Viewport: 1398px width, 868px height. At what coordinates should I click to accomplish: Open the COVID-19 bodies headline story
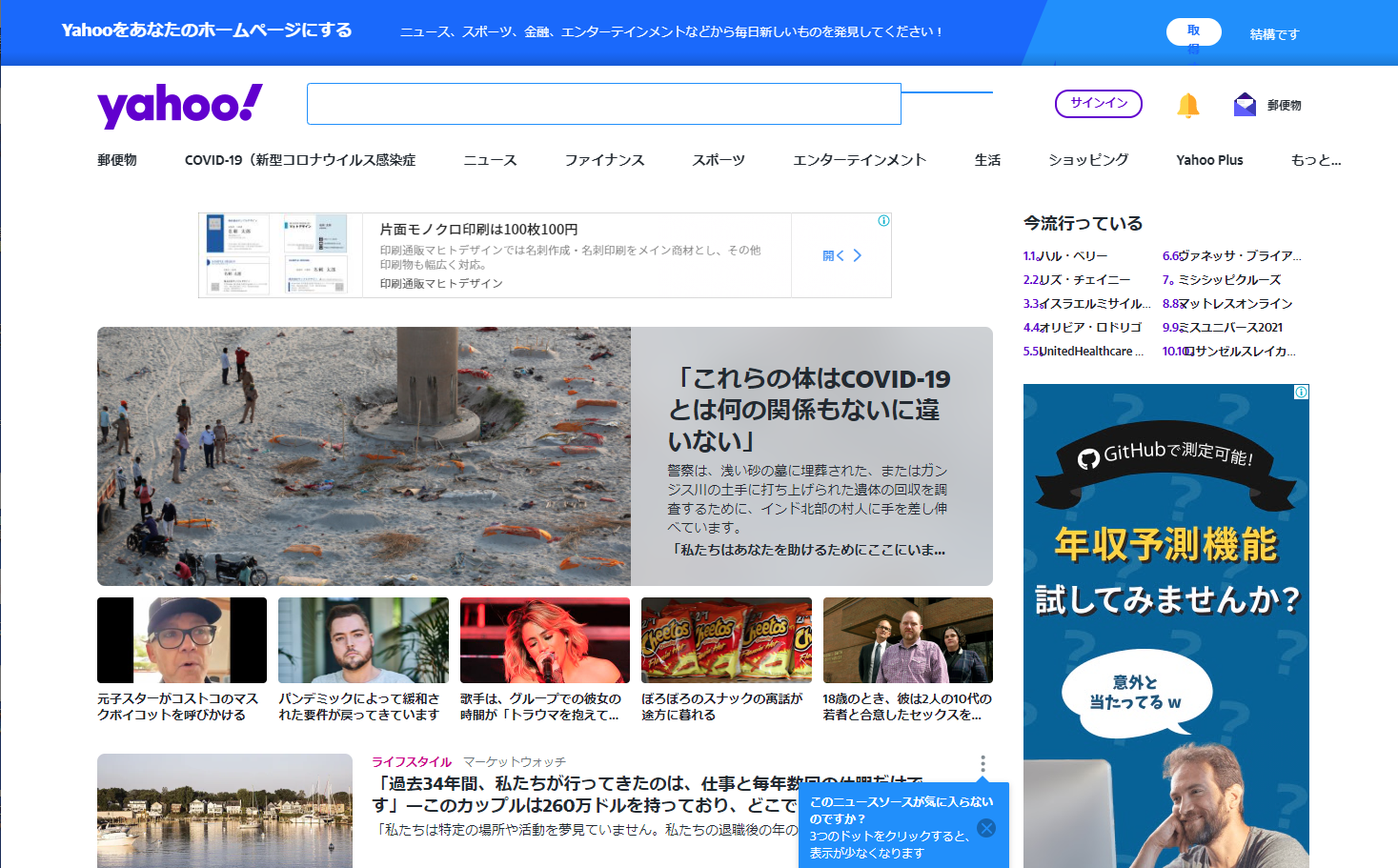pos(810,410)
